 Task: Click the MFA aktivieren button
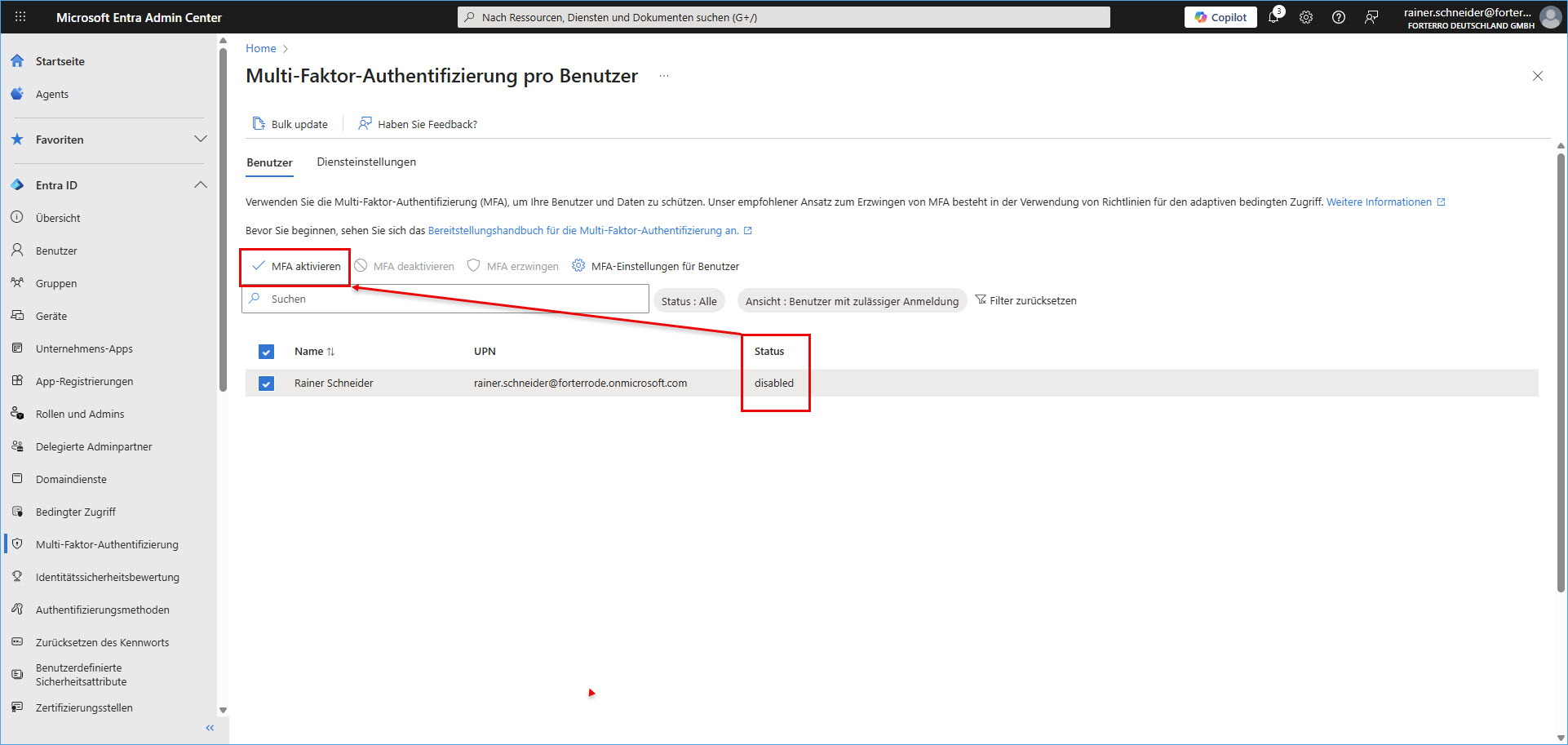click(x=296, y=266)
